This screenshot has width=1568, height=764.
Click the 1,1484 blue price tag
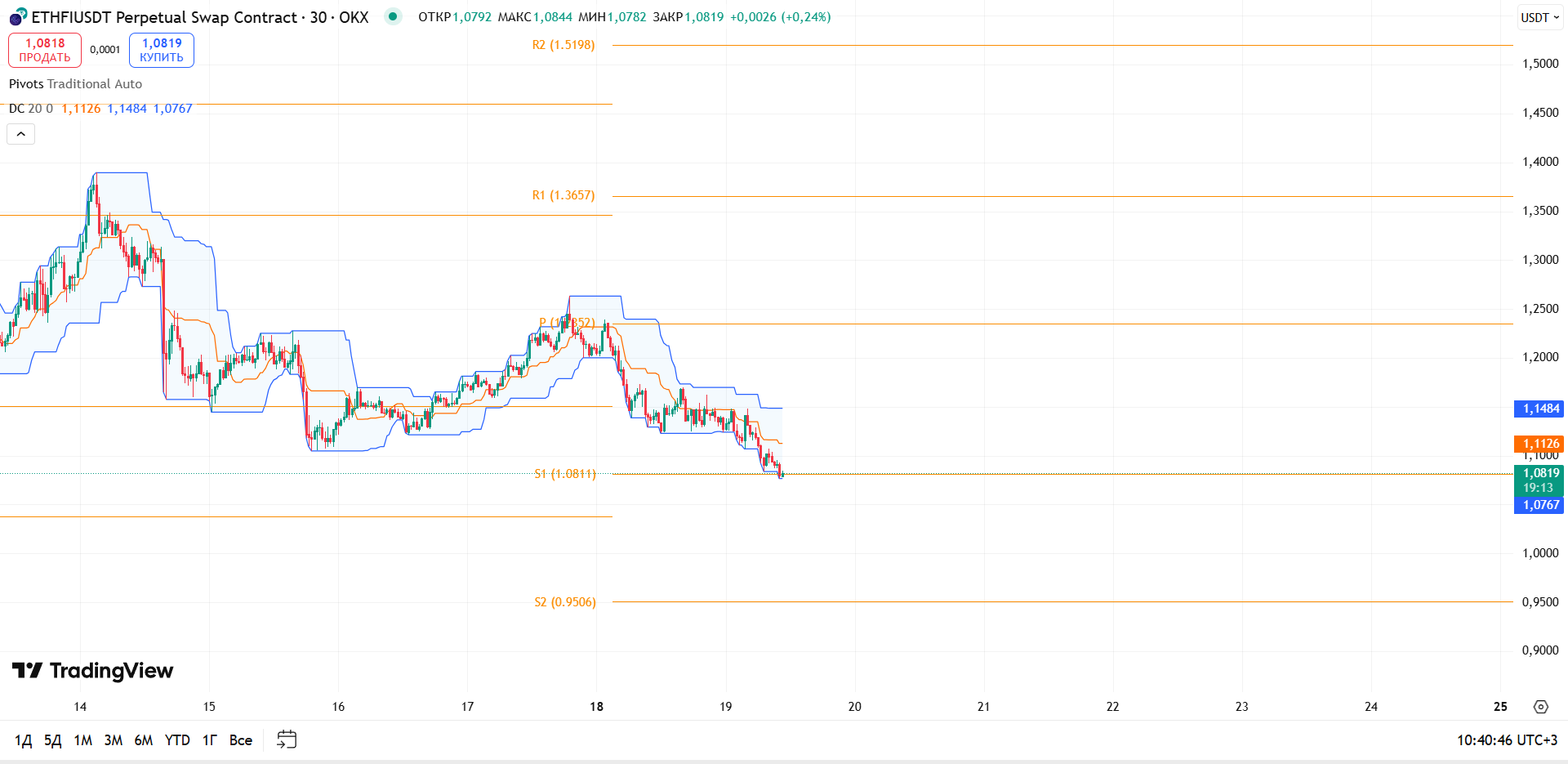pos(1539,409)
